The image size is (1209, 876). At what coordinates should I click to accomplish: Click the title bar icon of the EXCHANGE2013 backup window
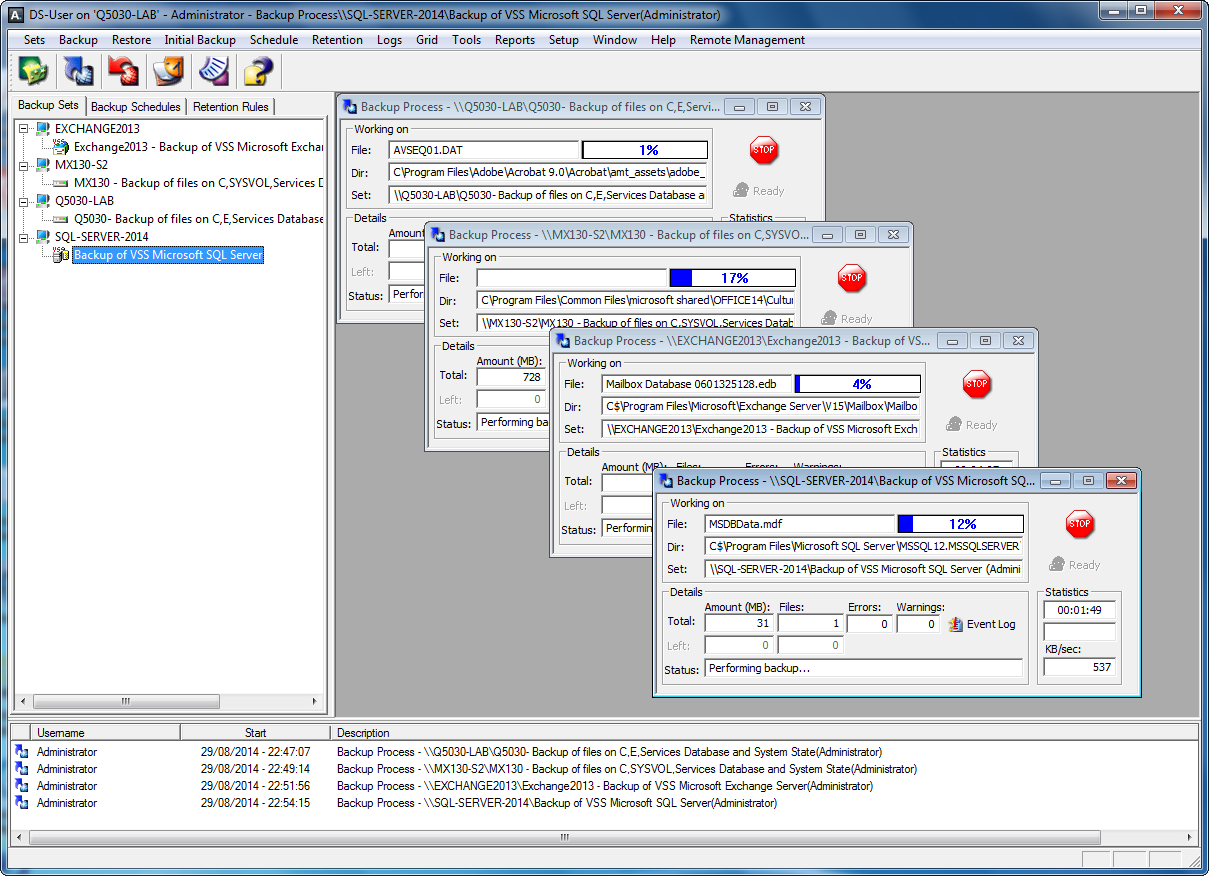[x=563, y=341]
